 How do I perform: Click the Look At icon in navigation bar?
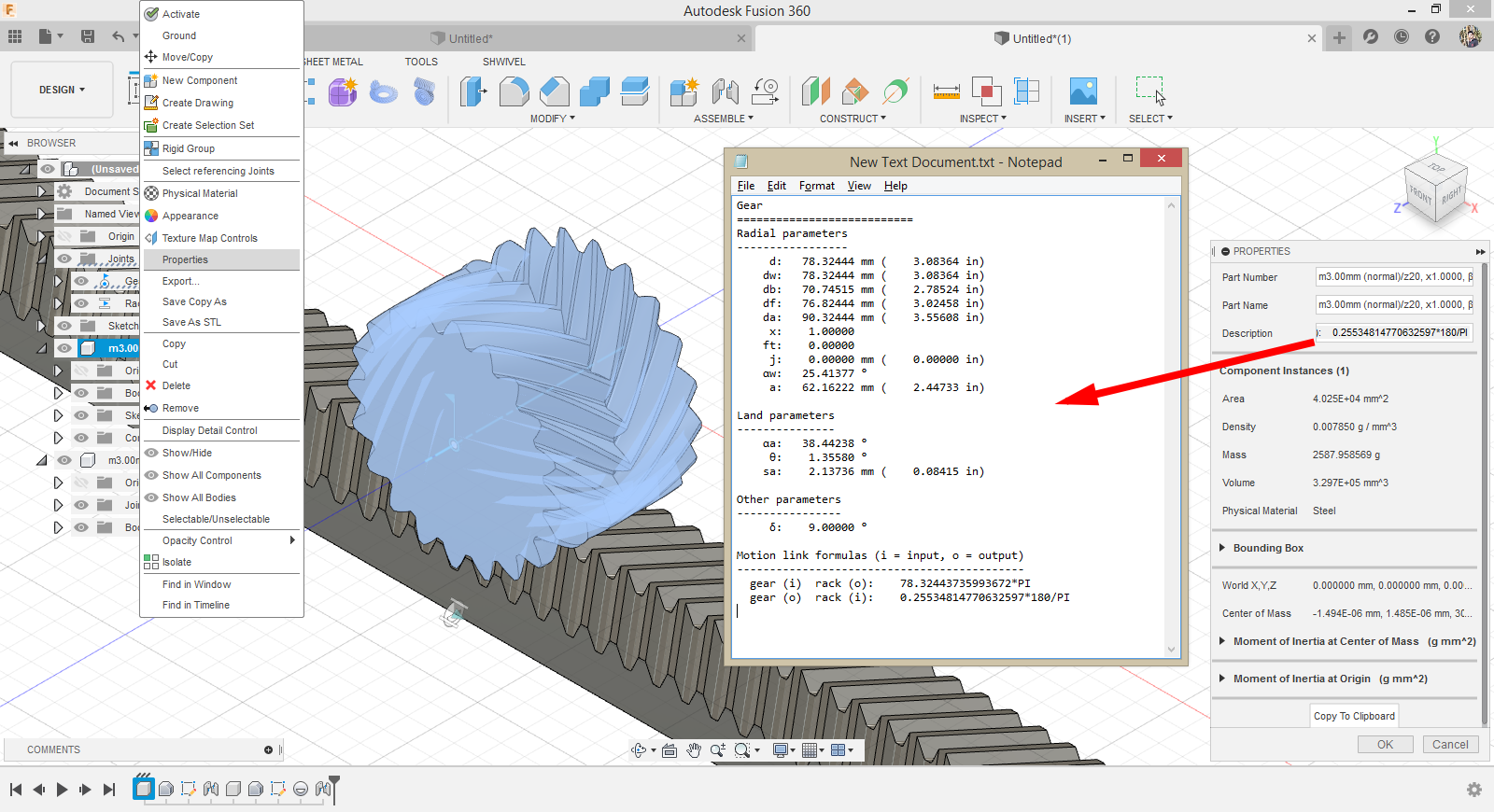click(x=669, y=750)
